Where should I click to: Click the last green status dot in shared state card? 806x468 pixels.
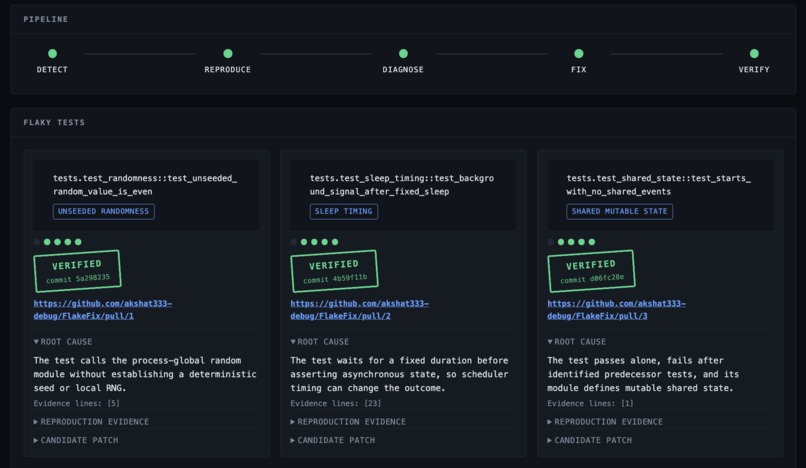coord(592,242)
